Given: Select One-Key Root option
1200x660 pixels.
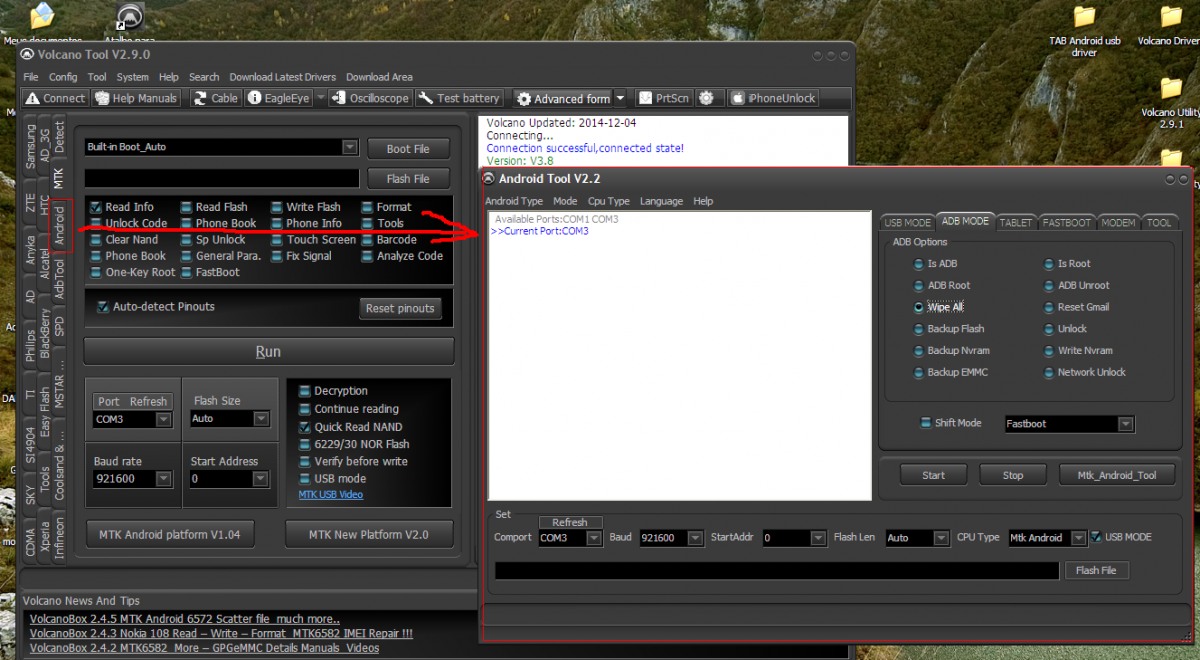Looking at the screenshot, I should tap(133, 272).
